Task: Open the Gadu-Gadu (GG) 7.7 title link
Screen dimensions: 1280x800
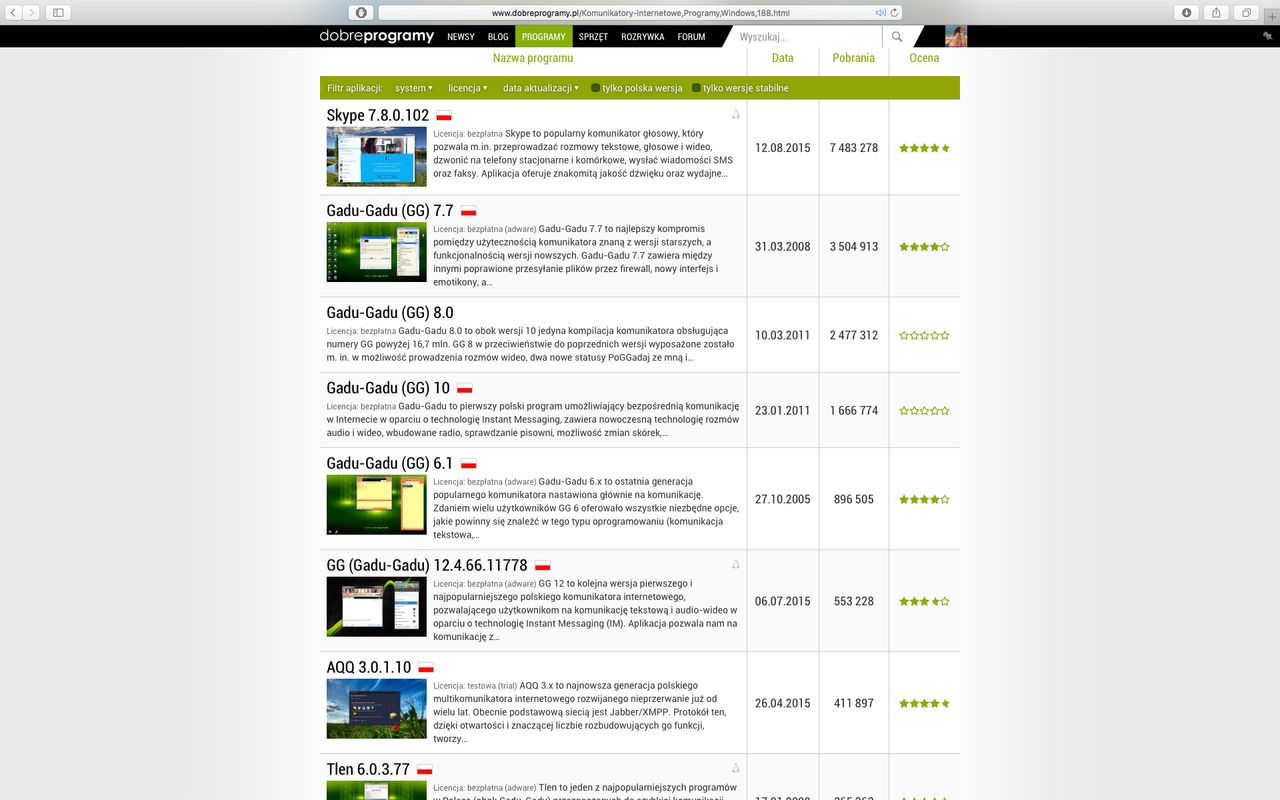Action: (x=390, y=211)
